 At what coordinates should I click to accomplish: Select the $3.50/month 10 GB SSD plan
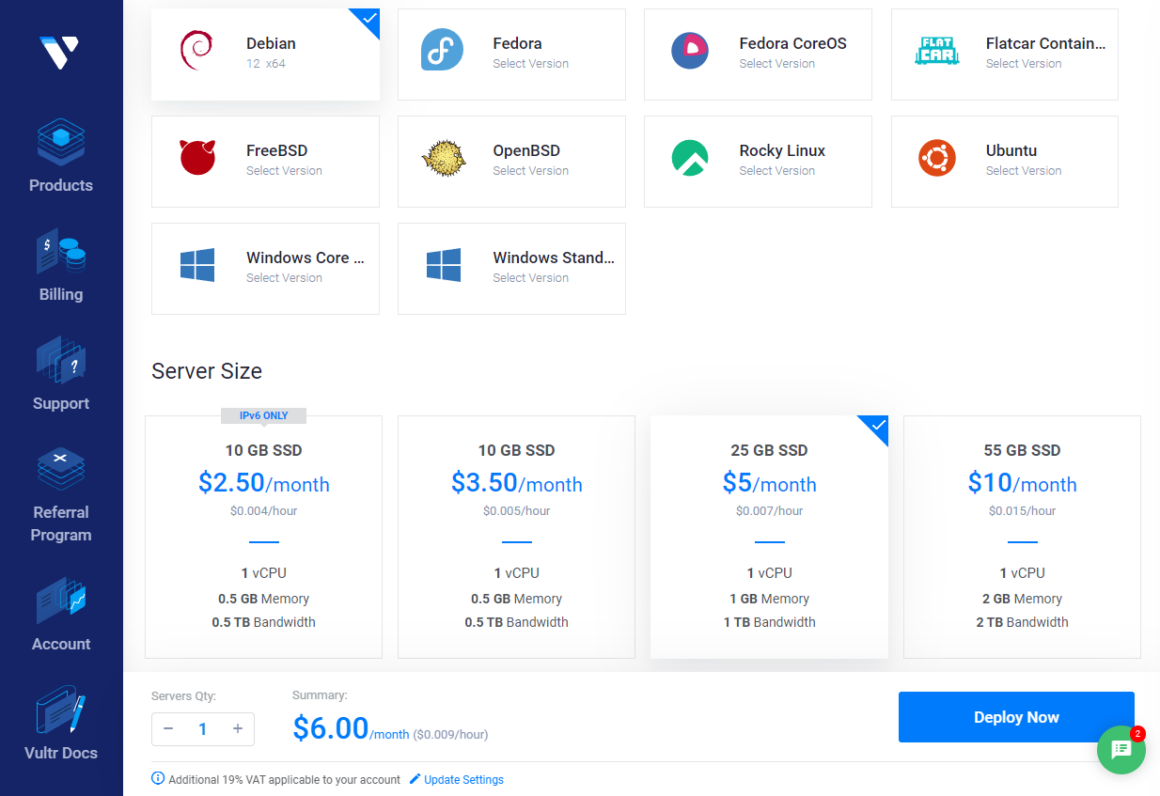(x=516, y=537)
